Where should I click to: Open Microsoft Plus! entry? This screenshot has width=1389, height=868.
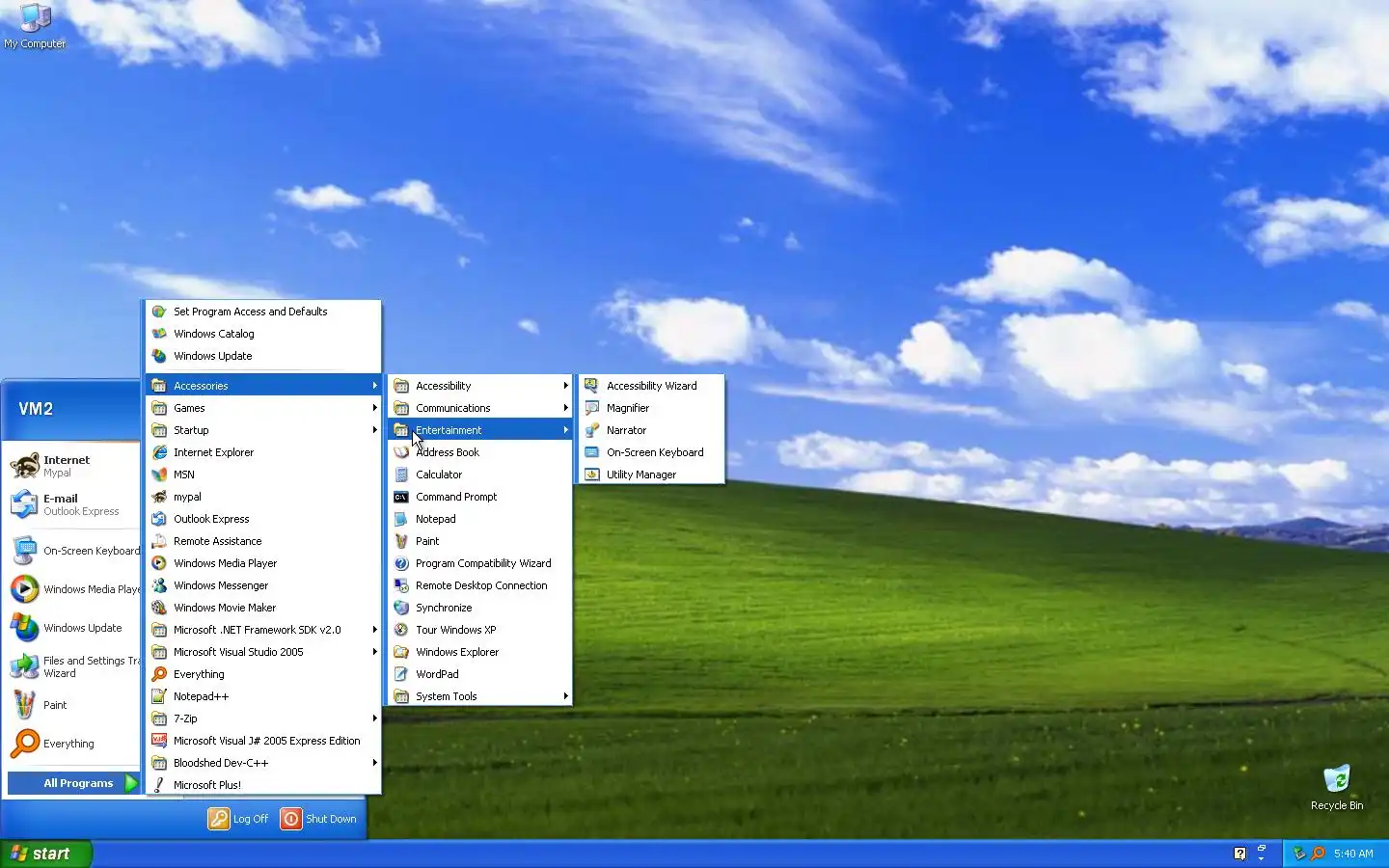click(263, 785)
